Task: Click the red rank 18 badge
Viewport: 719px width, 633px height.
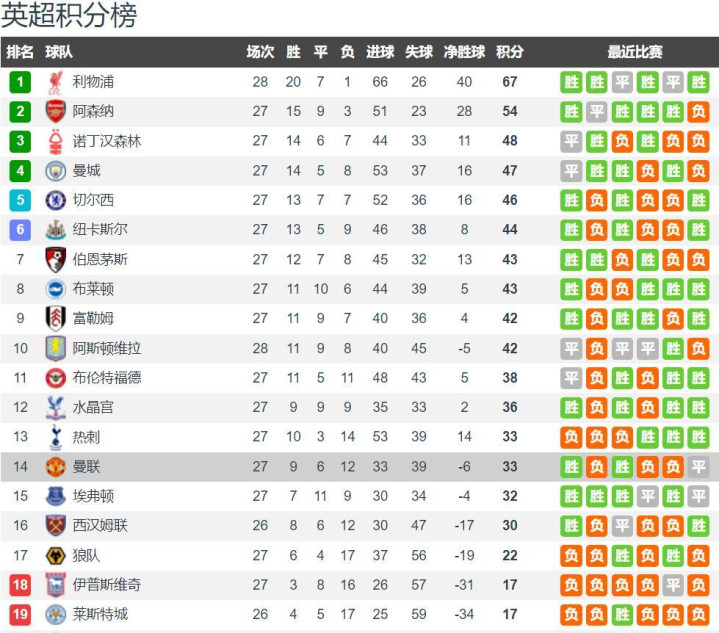Action: (x=20, y=585)
